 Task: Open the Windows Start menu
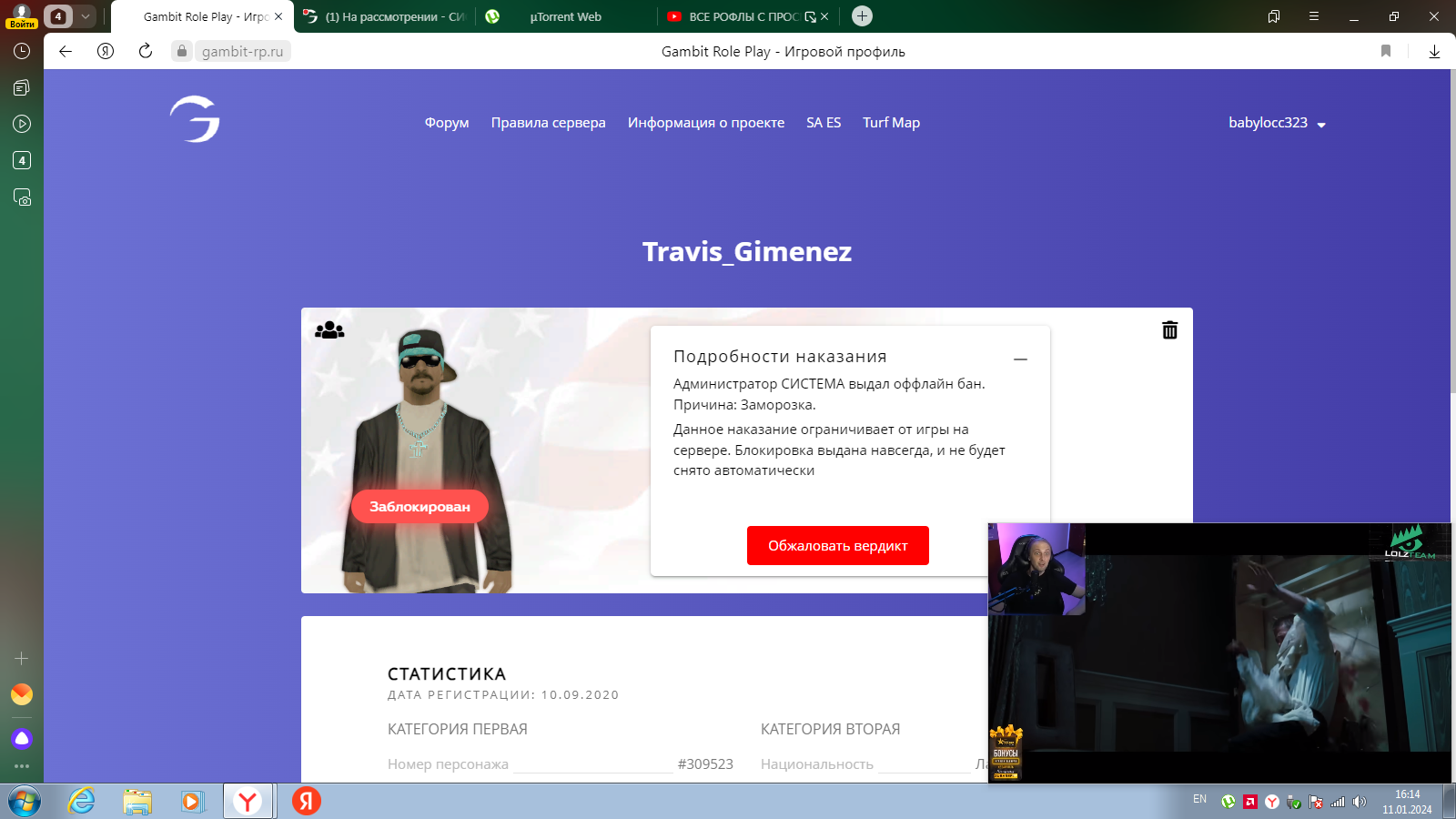point(25,802)
